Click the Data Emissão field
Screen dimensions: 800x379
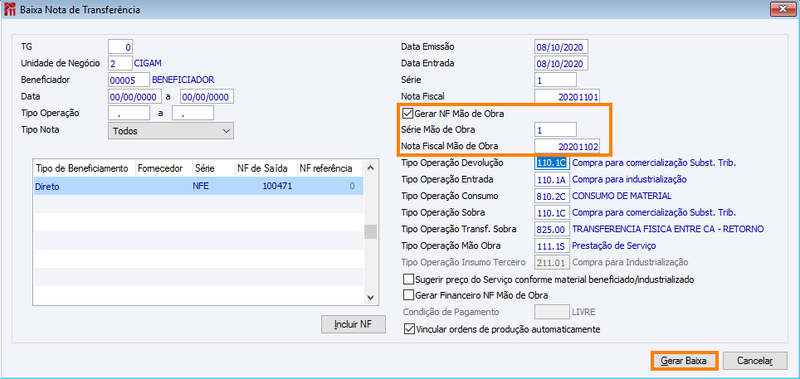(x=561, y=47)
